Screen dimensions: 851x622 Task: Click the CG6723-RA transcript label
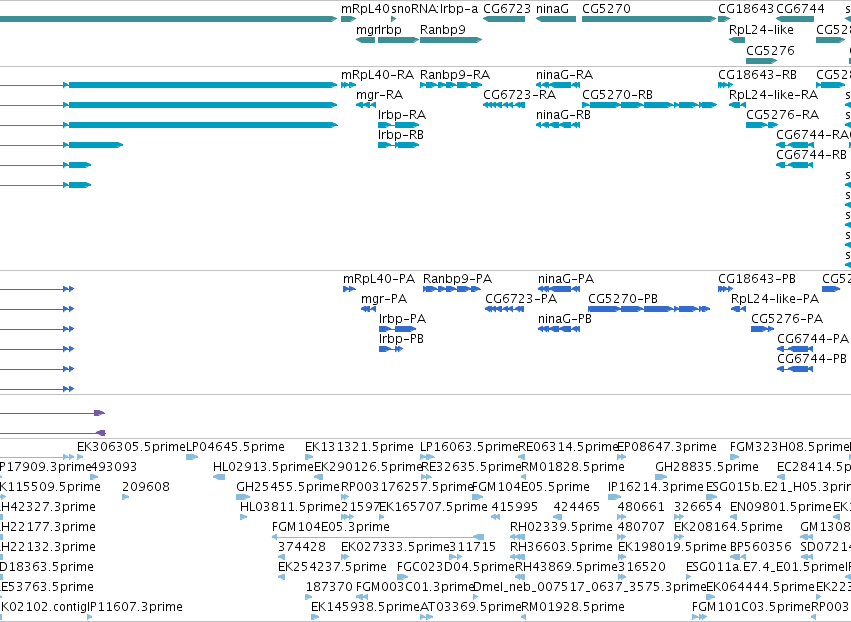click(519, 95)
